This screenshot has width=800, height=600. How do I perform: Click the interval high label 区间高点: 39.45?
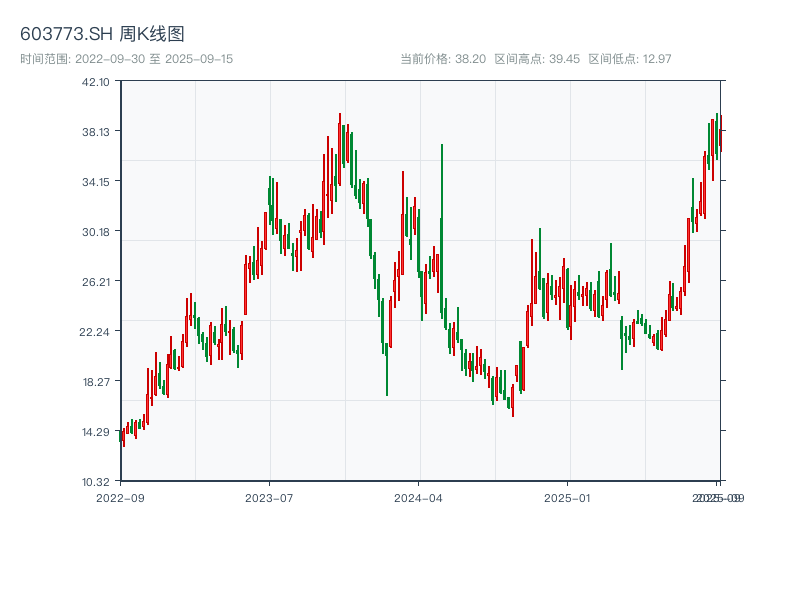point(537,59)
